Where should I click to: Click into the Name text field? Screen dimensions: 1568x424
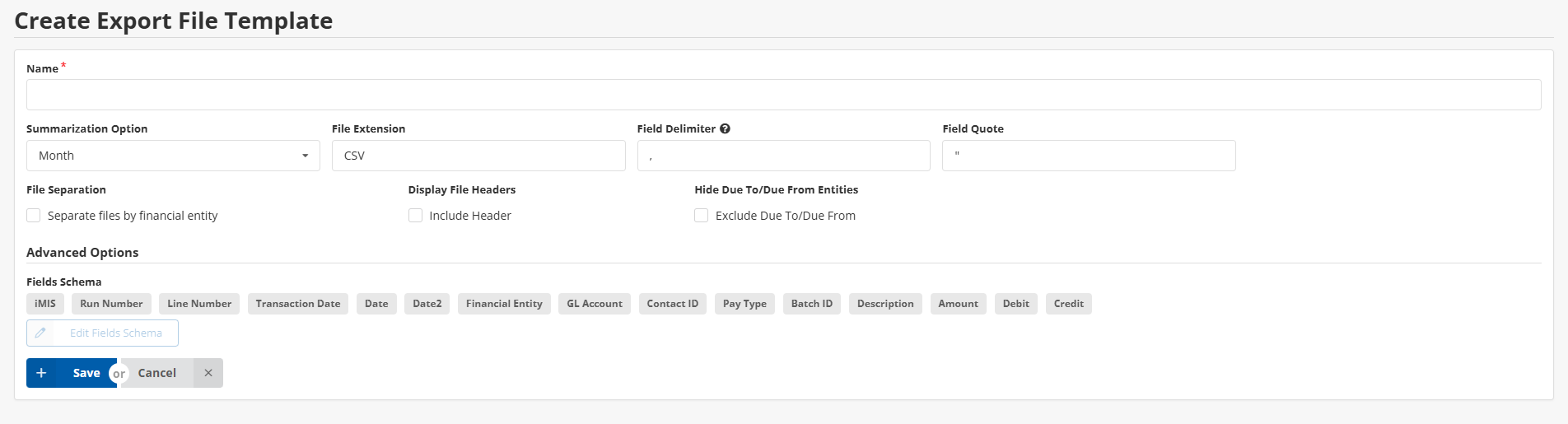tap(783, 95)
